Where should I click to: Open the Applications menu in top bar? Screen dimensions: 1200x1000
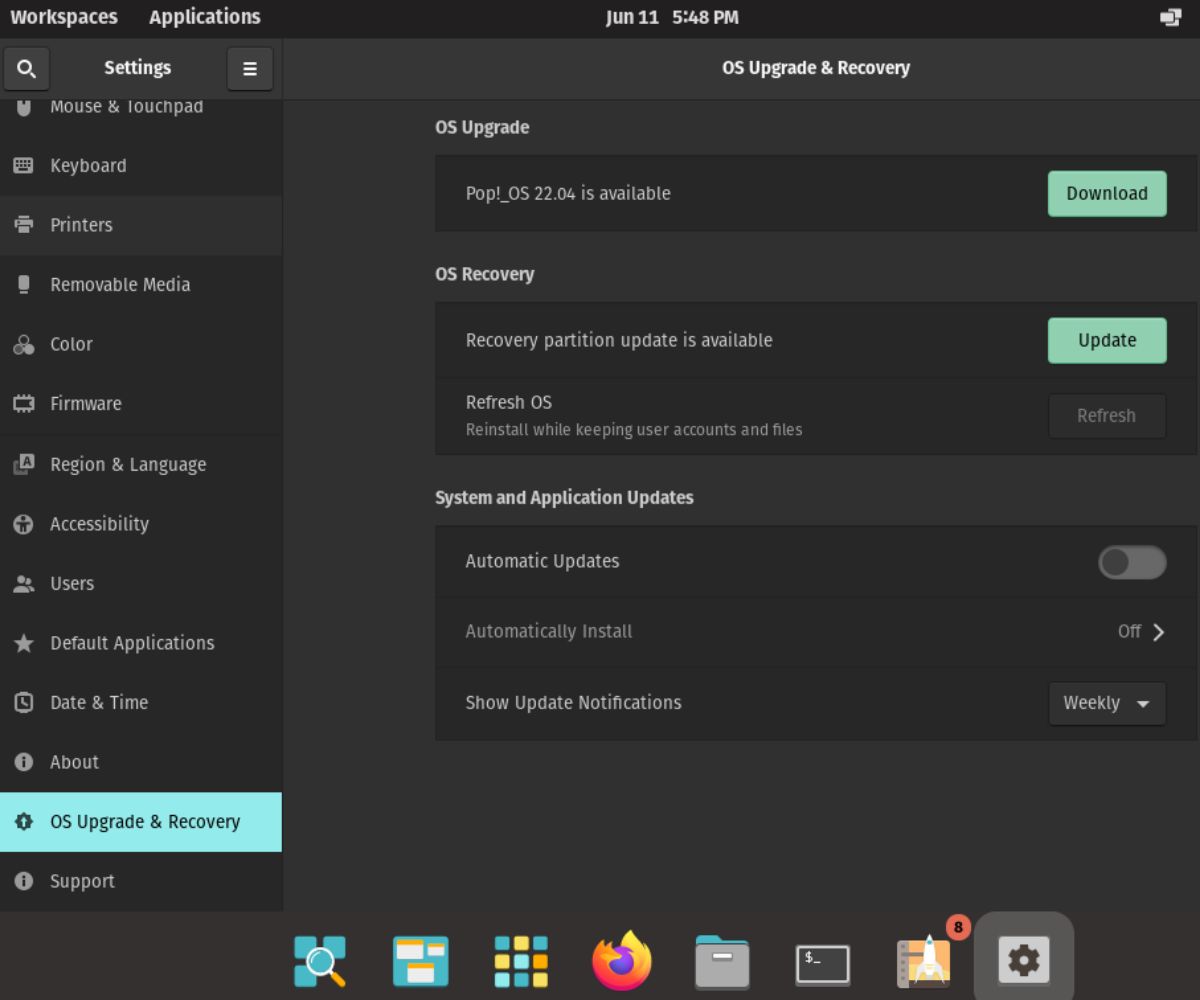[204, 17]
